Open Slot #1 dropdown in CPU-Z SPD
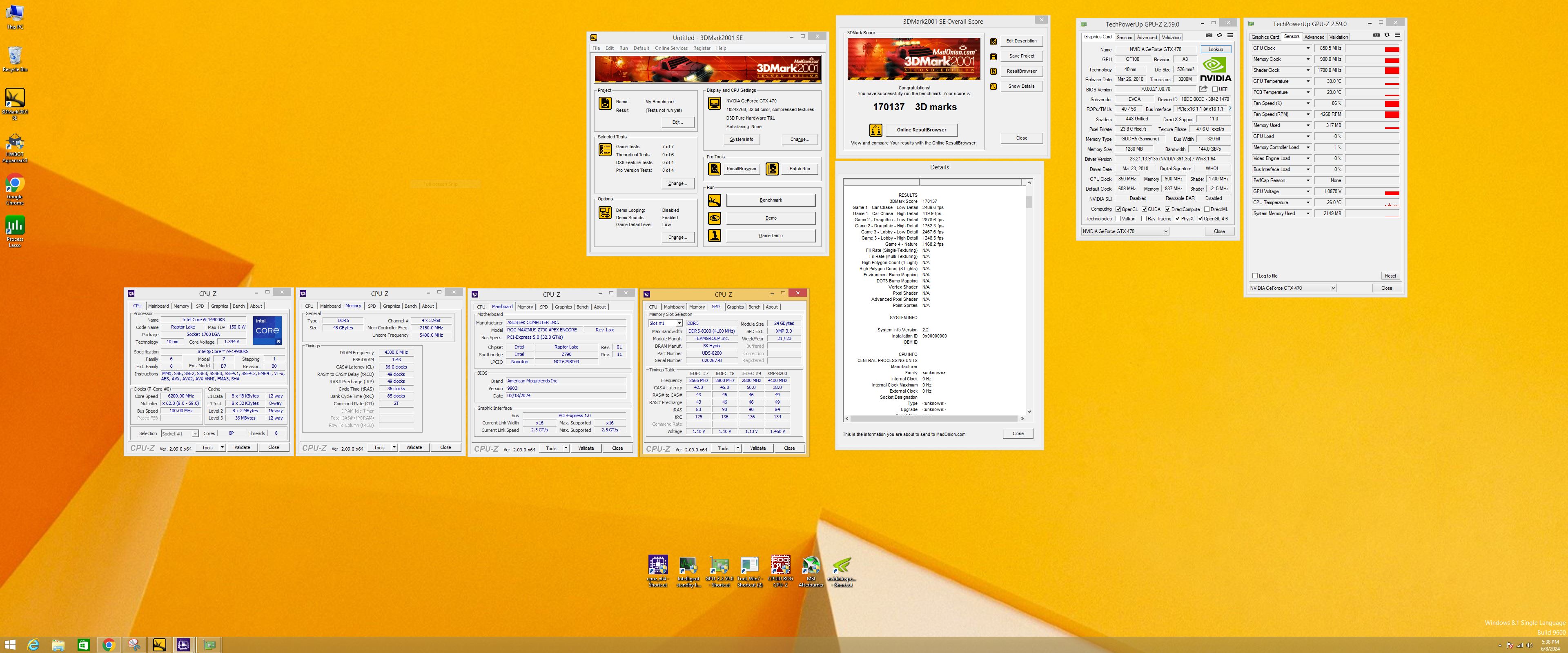This screenshot has width=1568, height=653. (679, 324)
